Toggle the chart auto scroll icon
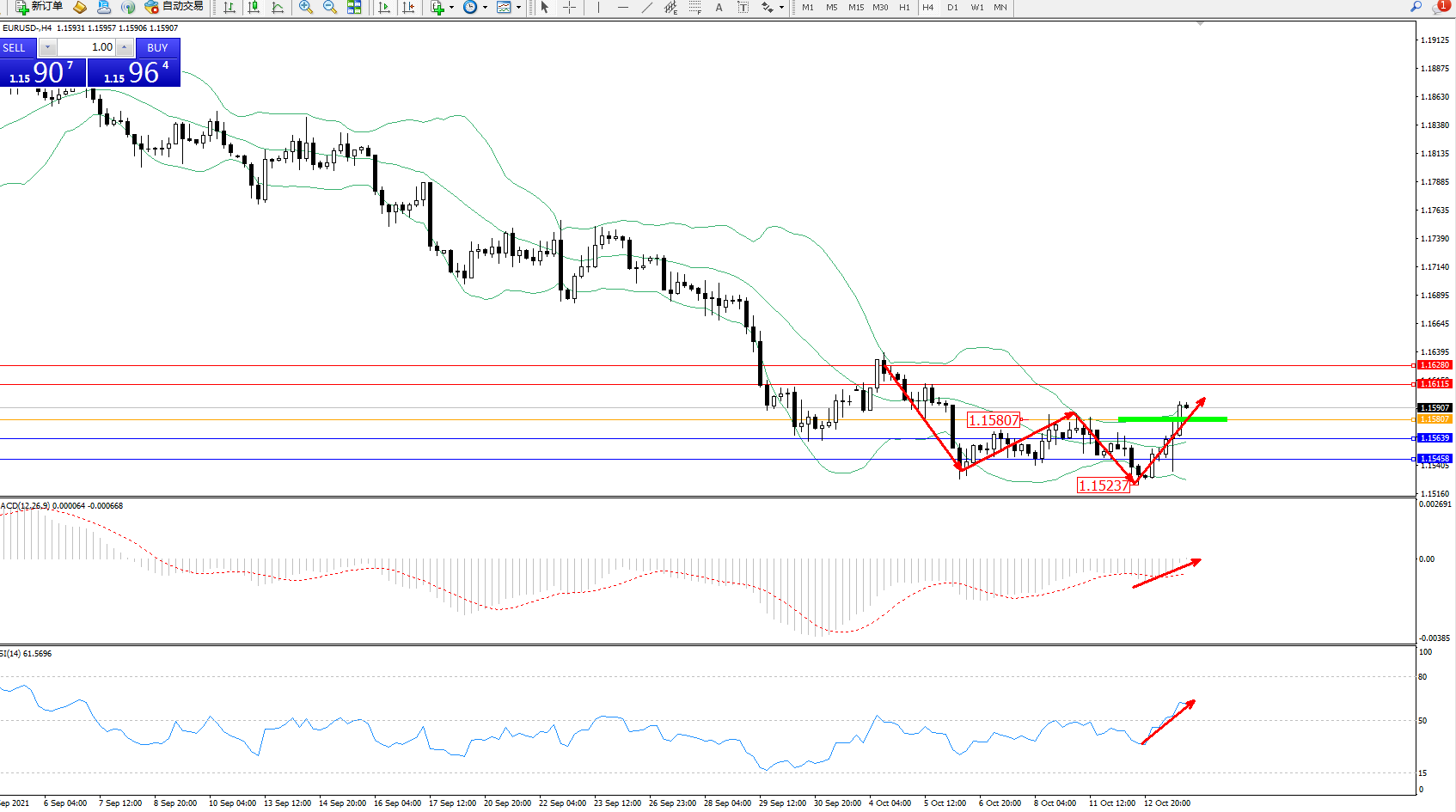This screenshot has width=1456, height=812. (384, 7)
